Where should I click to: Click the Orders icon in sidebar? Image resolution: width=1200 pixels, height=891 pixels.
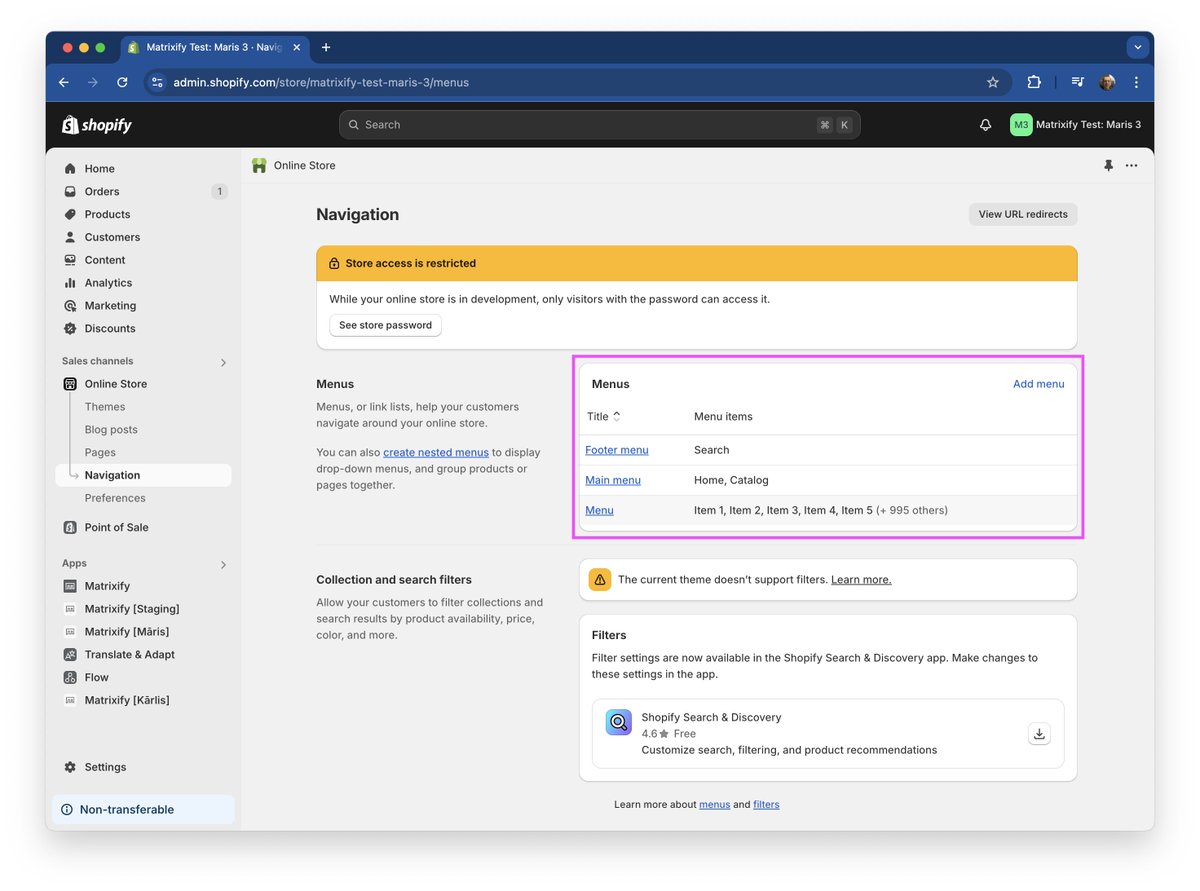(70, 192)
